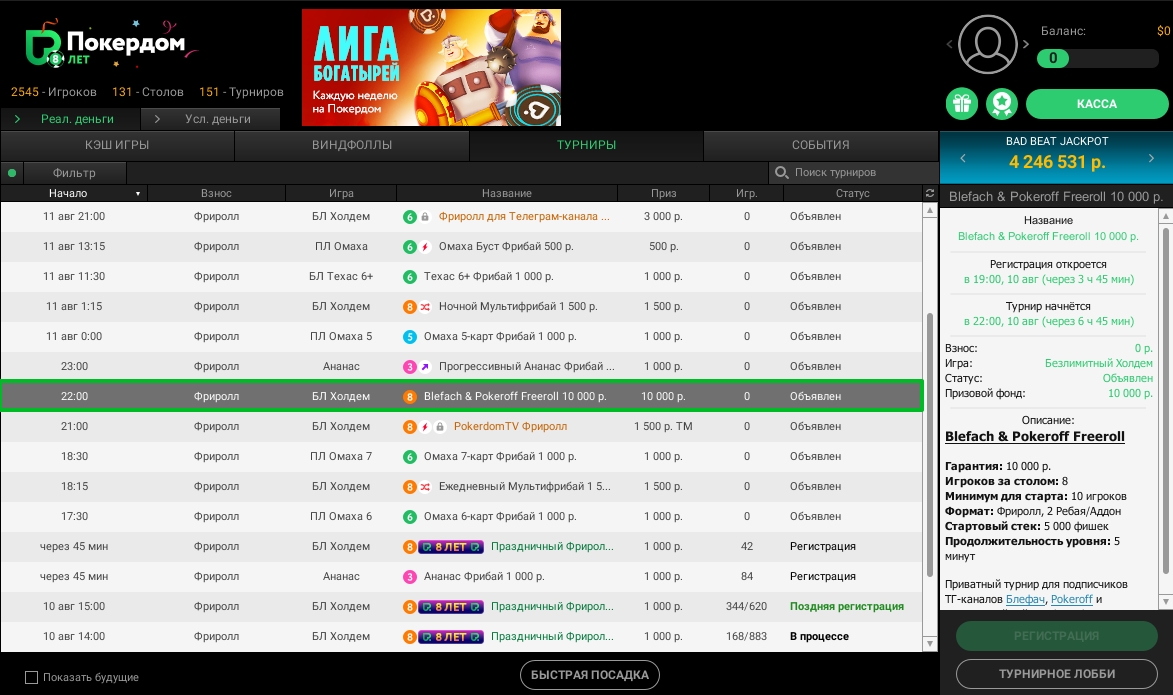Screen dimensions: 1173x695
Task: Click 6-max icon on Omaha 7-card row
Action: pyautogui.click(x=410, y=456)
